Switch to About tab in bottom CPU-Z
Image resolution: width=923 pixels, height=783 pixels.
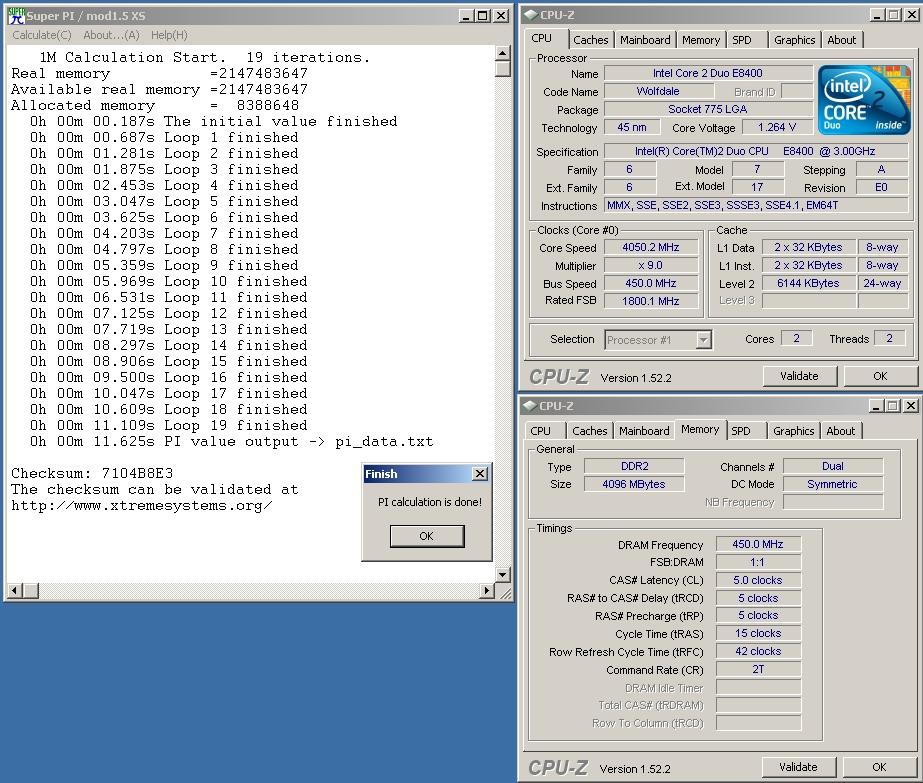coord(841,431)
